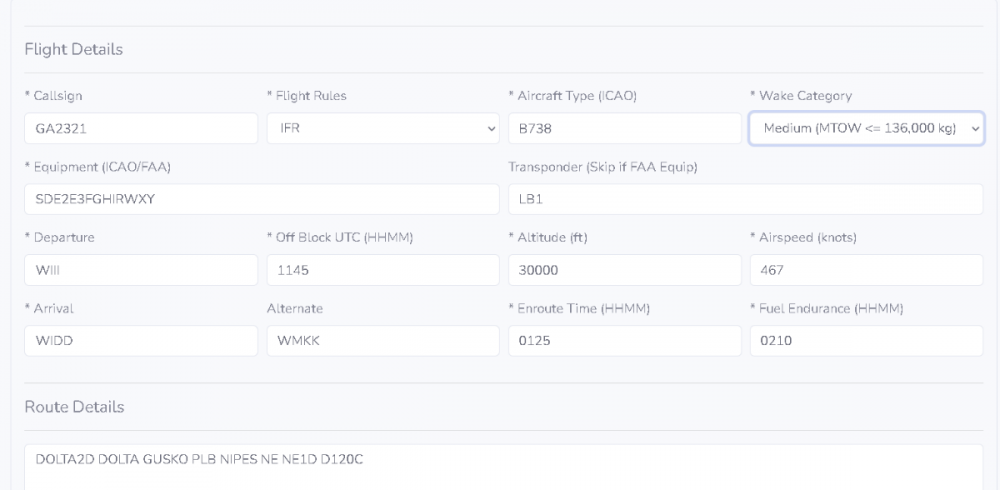Focus the Enroute Time field showing 0125
The image size is (1000, 490).
pyautogui.click(x=625, y=341)
